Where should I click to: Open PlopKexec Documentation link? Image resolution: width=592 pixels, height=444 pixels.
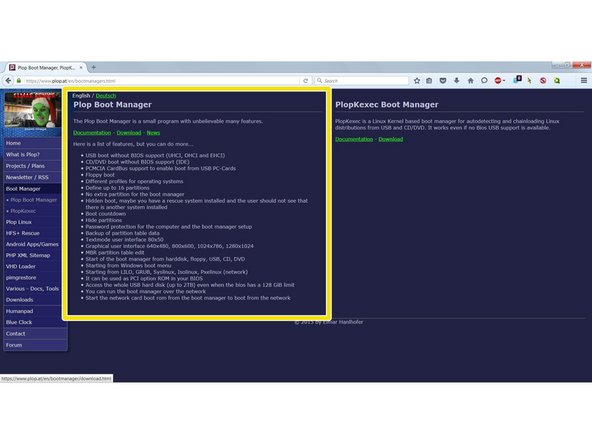click(x=354, y=139)
